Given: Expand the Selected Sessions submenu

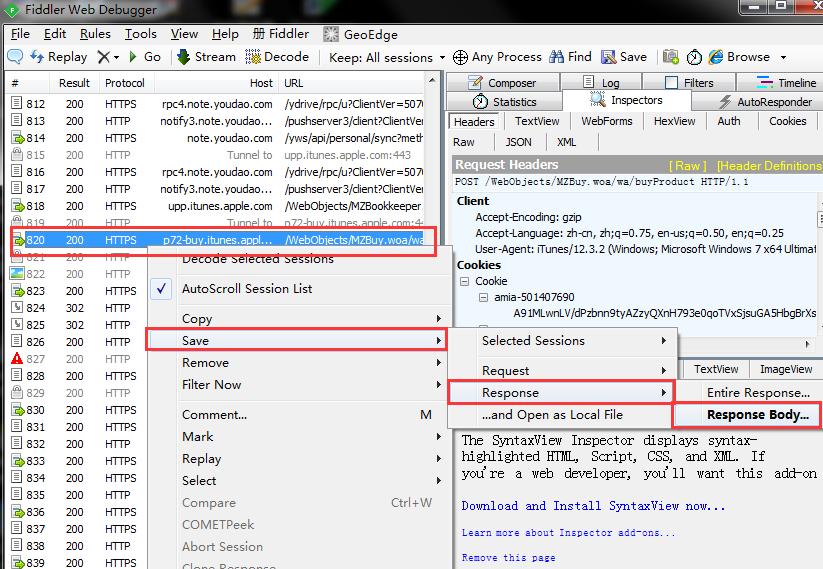Looking at the screenshot, I should click(x=562, y=341).
